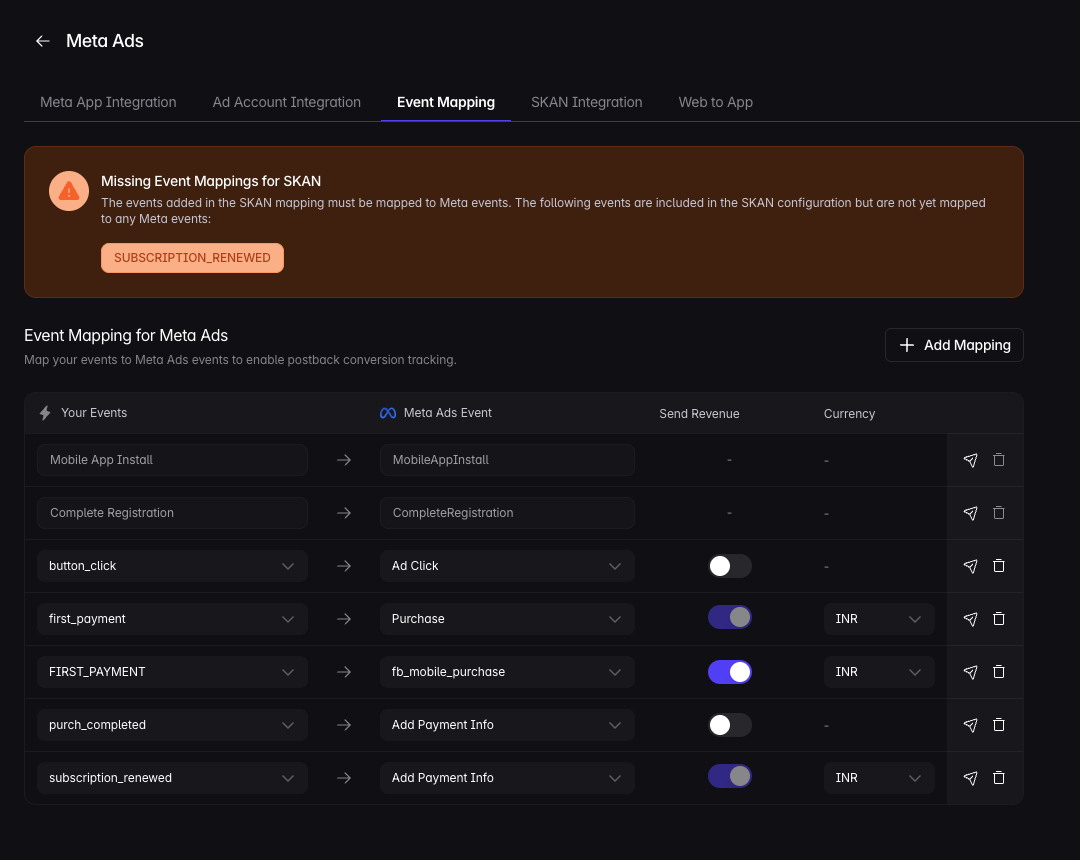Image resolution: width=1080 pixels, height=860 pixels.
Task: Delete the purch_completed mapping
Action: pyautogui.click(x=999, y=725)
